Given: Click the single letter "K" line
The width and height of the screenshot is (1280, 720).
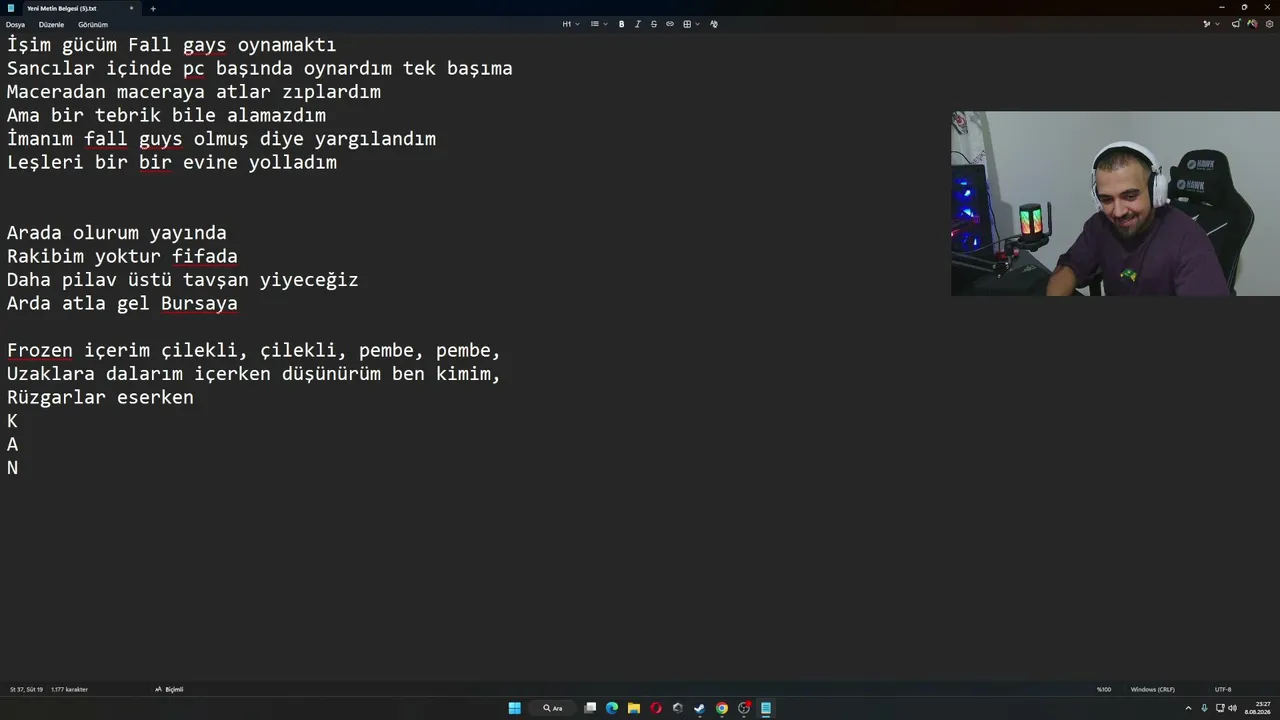Looking at the screenshot, I should click(x=12, y=421).
